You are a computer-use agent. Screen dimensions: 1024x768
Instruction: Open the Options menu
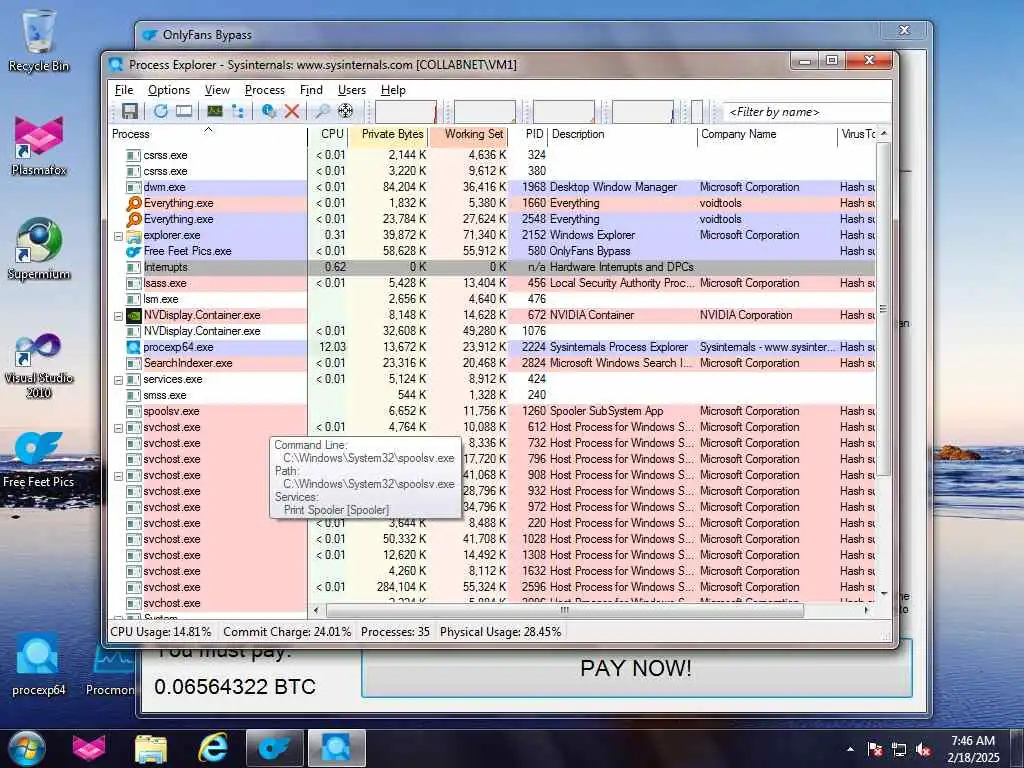[168, 90]
